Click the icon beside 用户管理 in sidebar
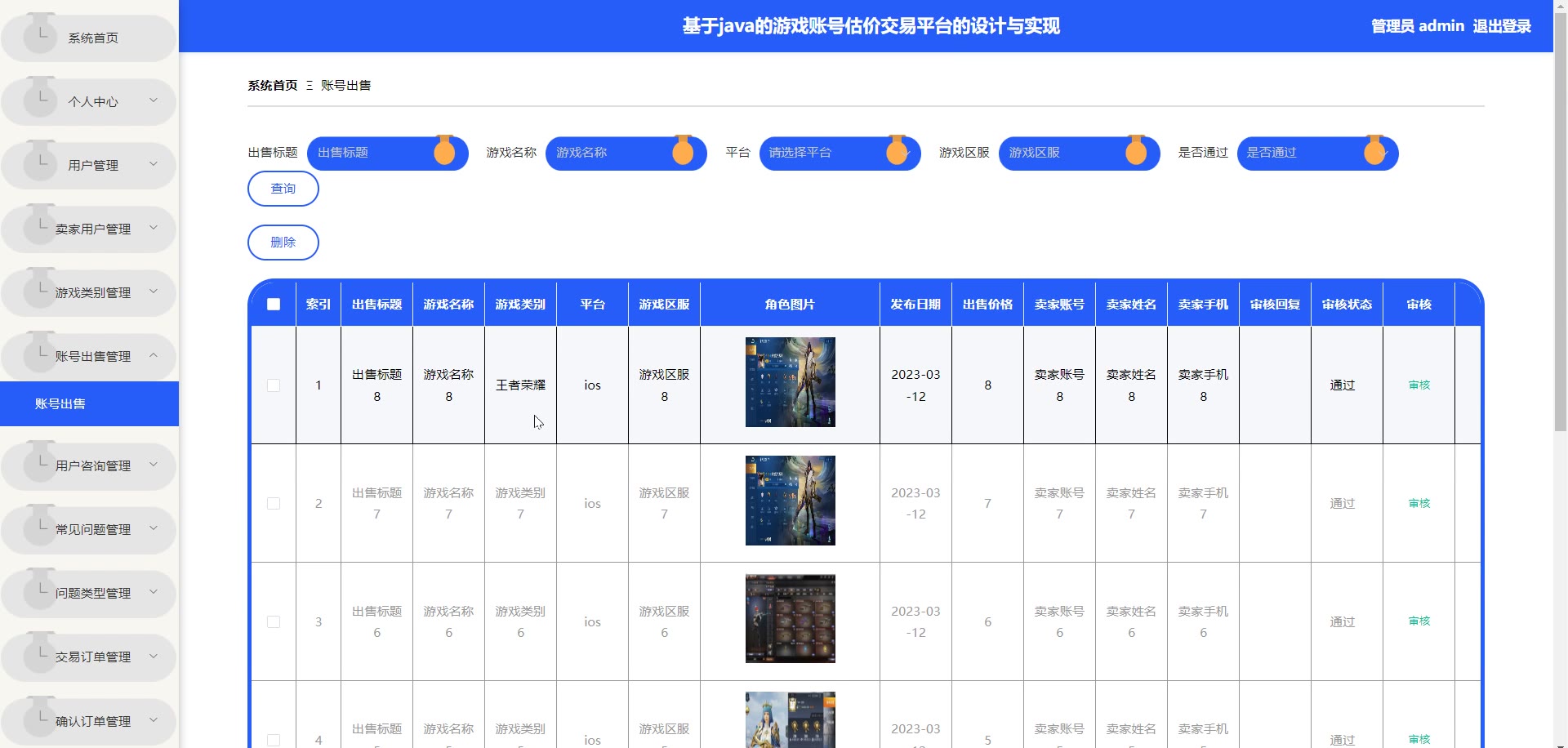The height and width of the screenshot is (748, 1568). [40, 161]
